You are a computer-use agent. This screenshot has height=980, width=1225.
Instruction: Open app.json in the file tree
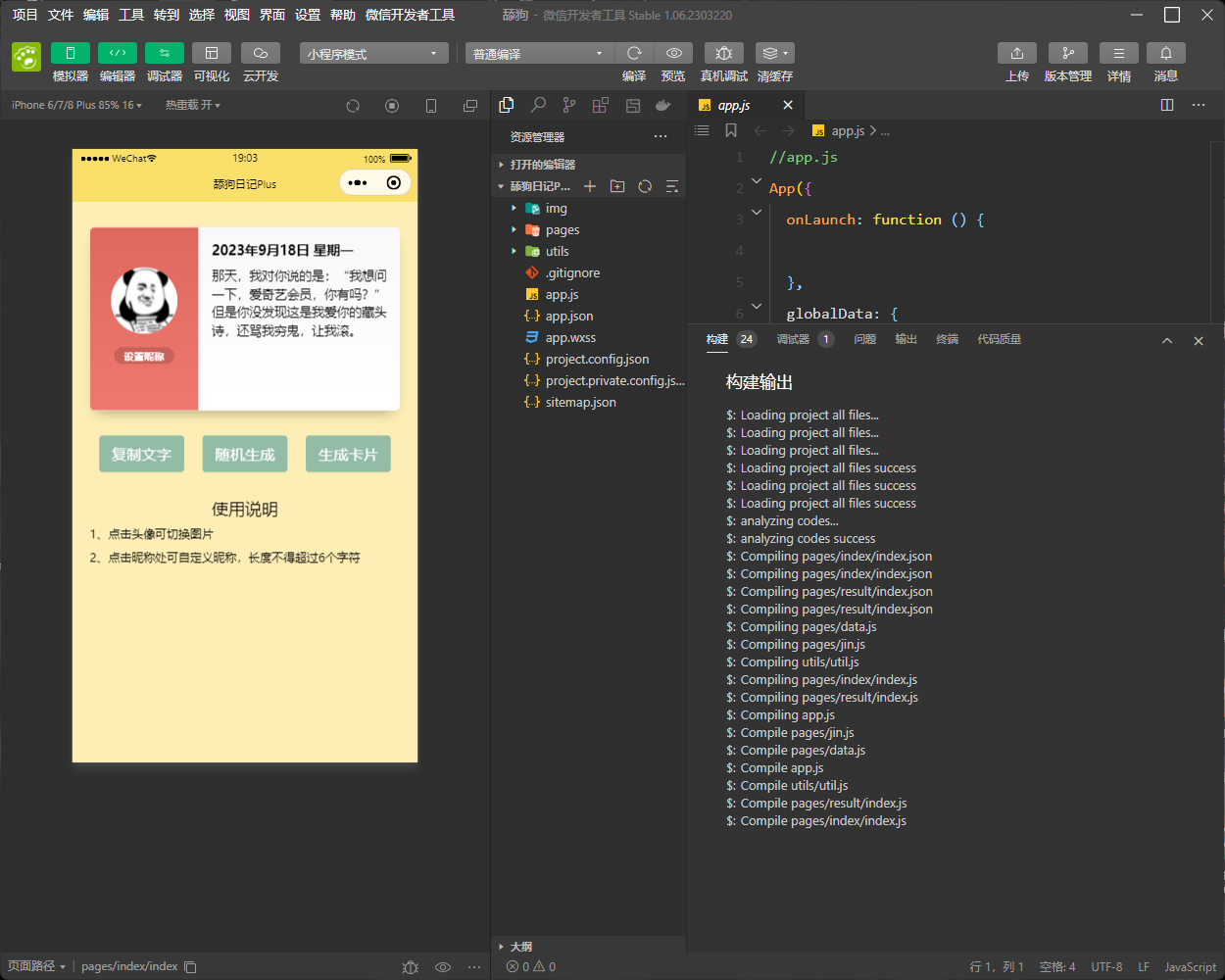[x=589, y=317]
